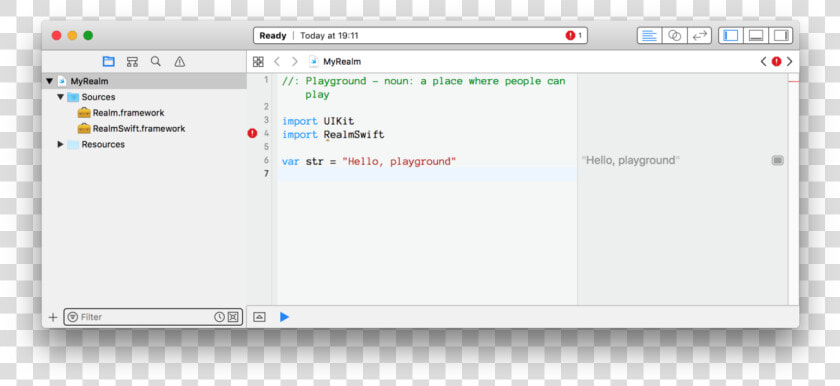Click the MyRealm breadcrumb in the jump bar
This screenshot has width=840, height=386.
click(335, 62)
